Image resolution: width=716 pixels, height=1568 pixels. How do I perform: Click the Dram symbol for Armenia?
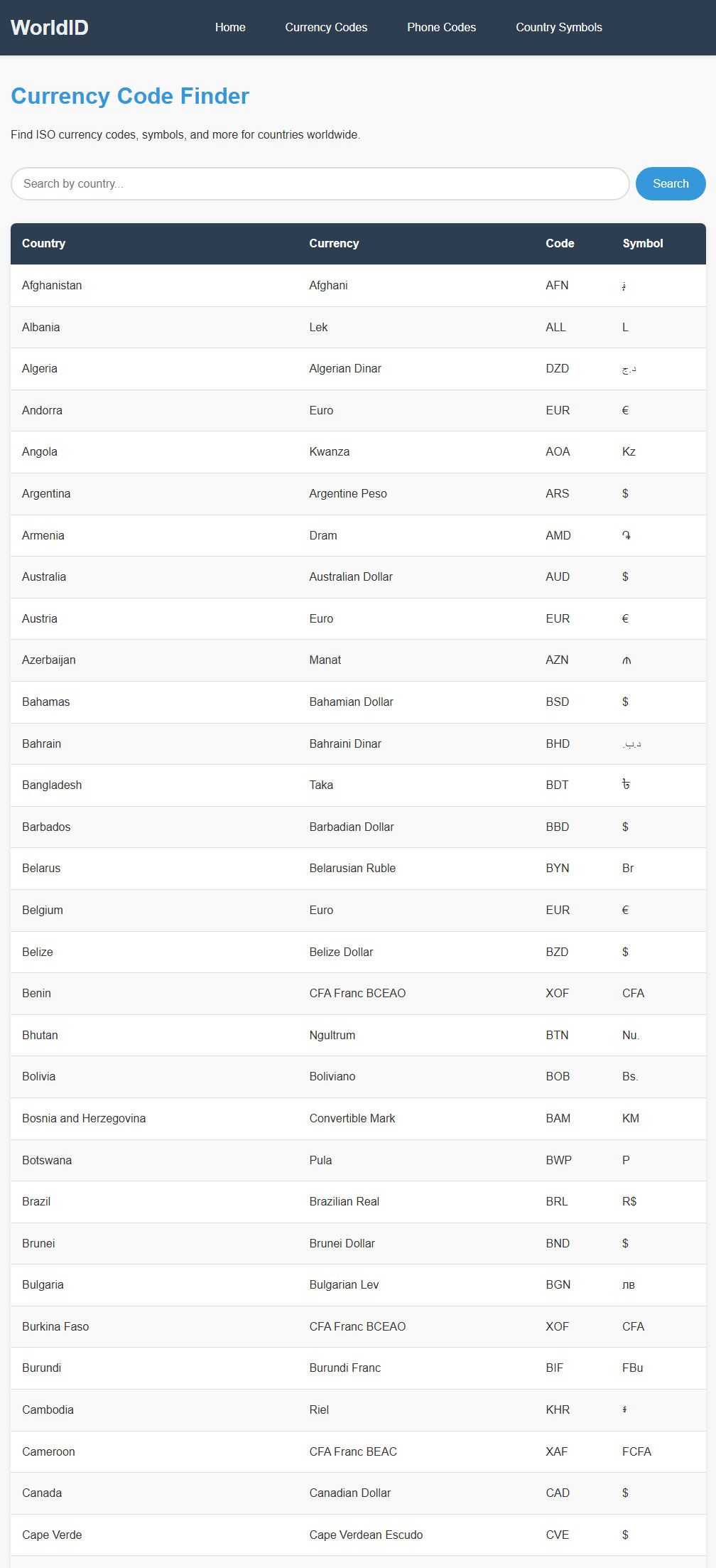pos(626,535)
